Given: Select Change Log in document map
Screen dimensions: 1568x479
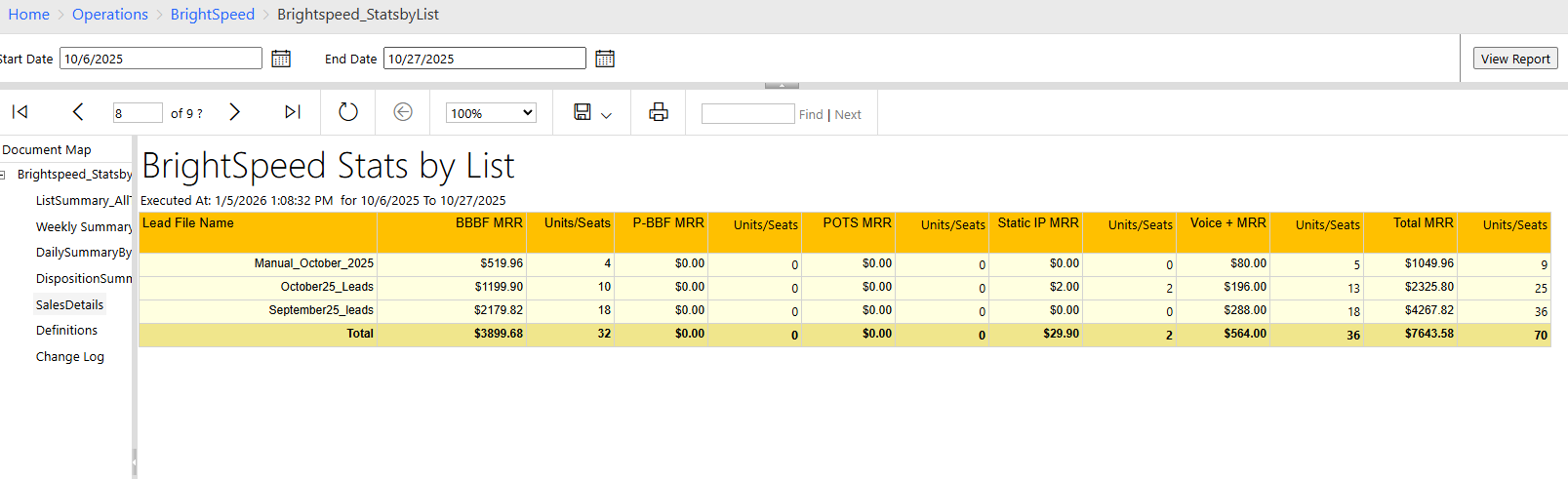Looking at the screenshot, I should coord(70,356).
